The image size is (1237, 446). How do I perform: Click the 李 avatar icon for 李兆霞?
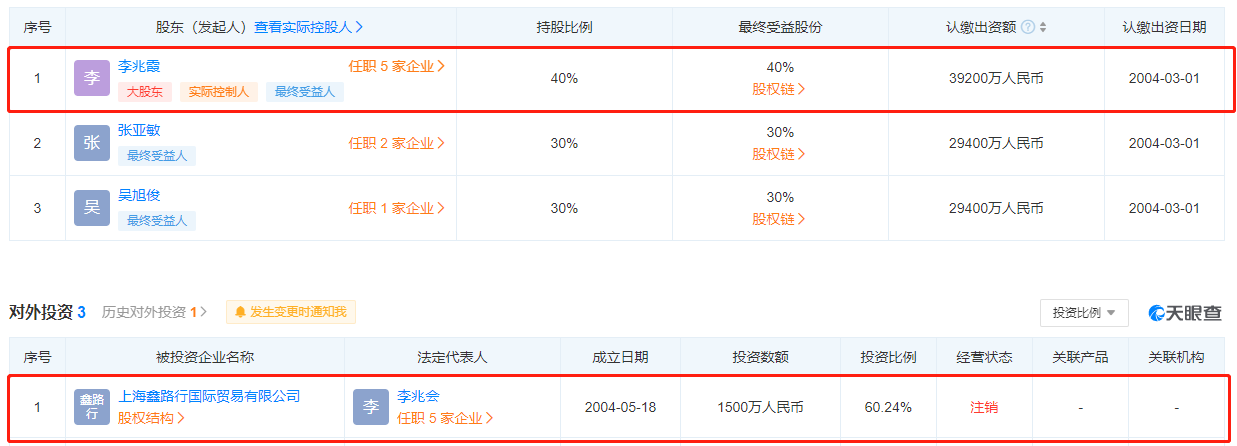pyautogui.click(x=92, y=78)
